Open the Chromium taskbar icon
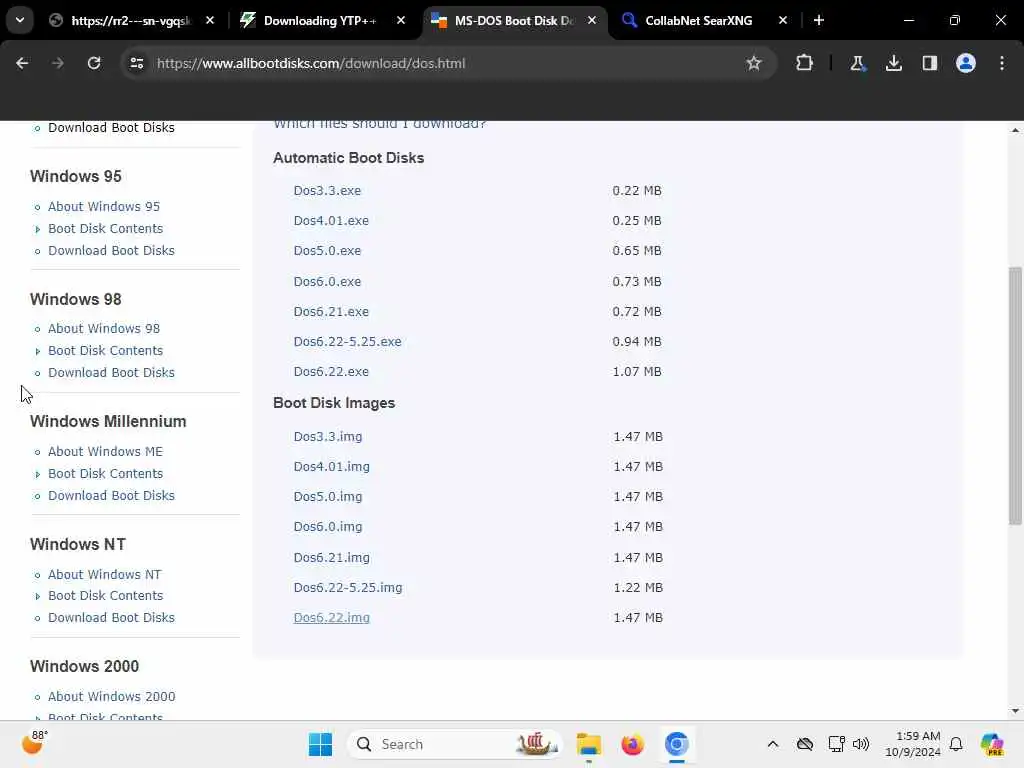Screen dimensions: 1024x768 click(677, 744)
